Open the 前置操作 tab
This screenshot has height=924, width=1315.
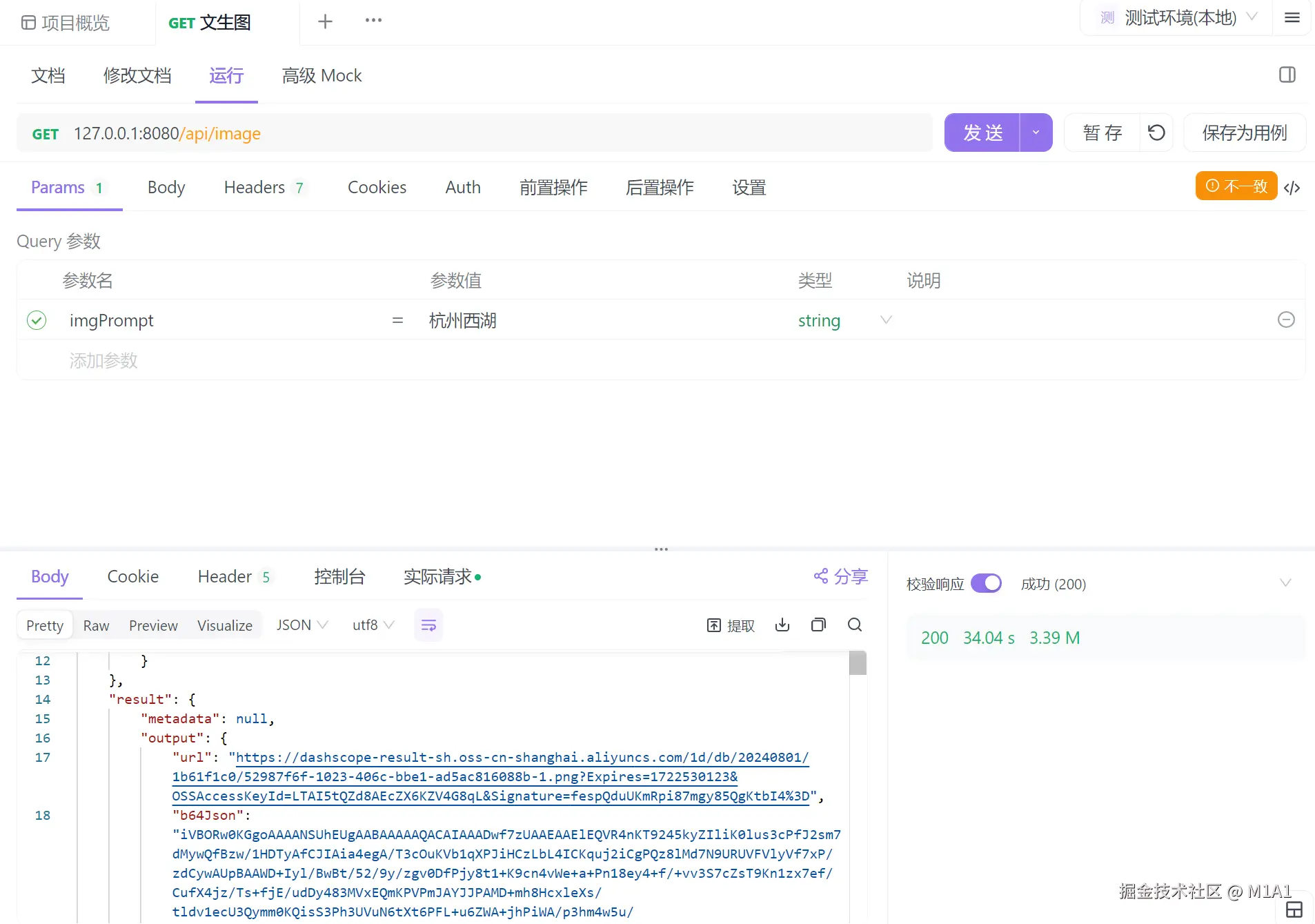(553, 187)
